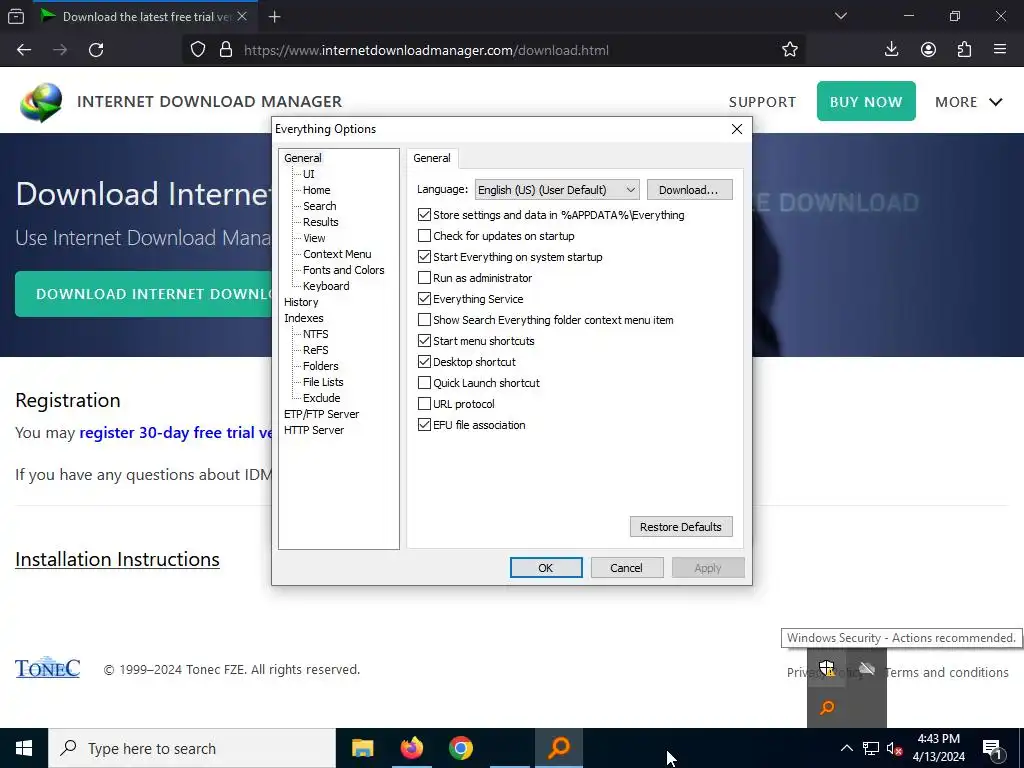Click the tracking protection shield icon
The image size is (1024, 768).
[198, 50]
